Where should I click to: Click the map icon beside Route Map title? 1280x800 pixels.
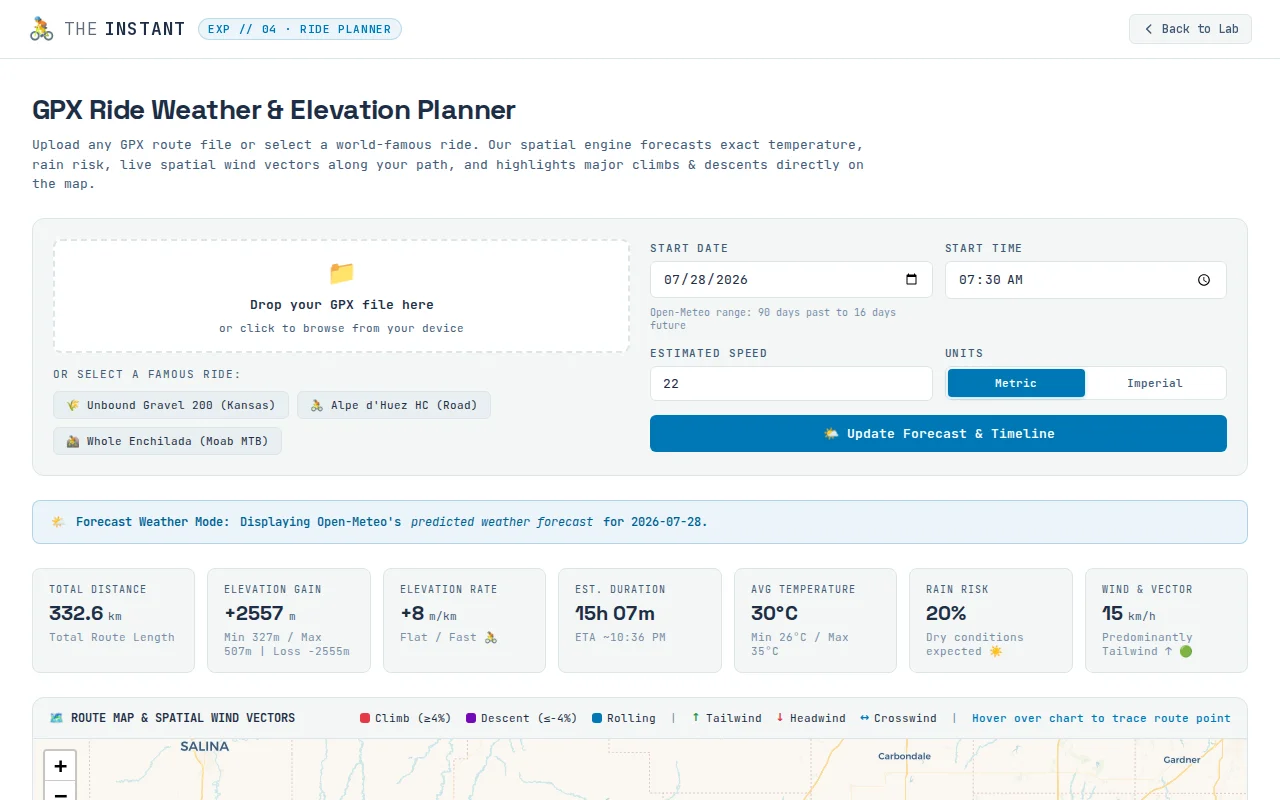[56, 718]
